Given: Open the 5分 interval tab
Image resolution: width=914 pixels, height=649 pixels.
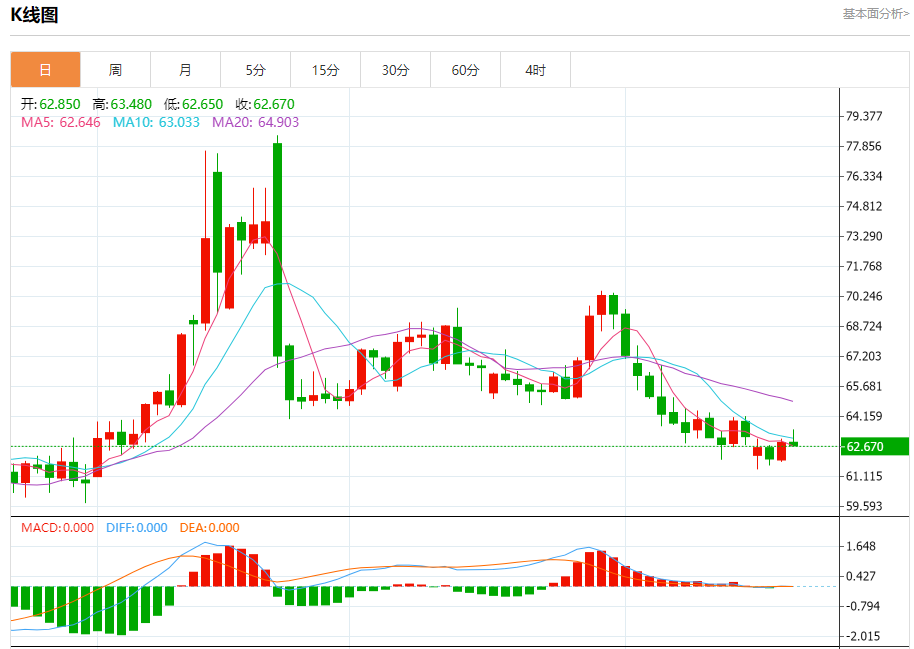Looking at the screenshot, I should point(255,70).
